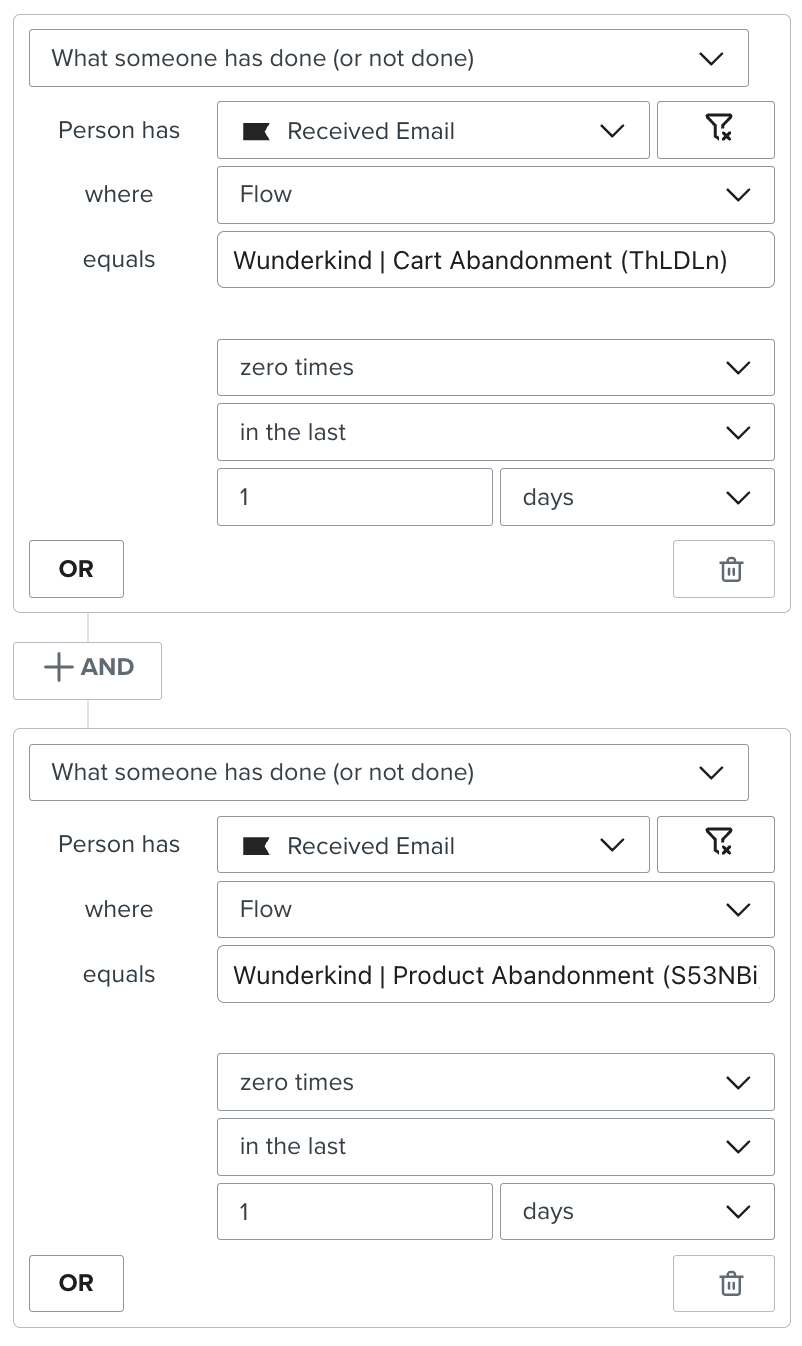Open the second Flow filter dropdown
The width and height of the screenshot is (802, 1346).
coord(495,909)
